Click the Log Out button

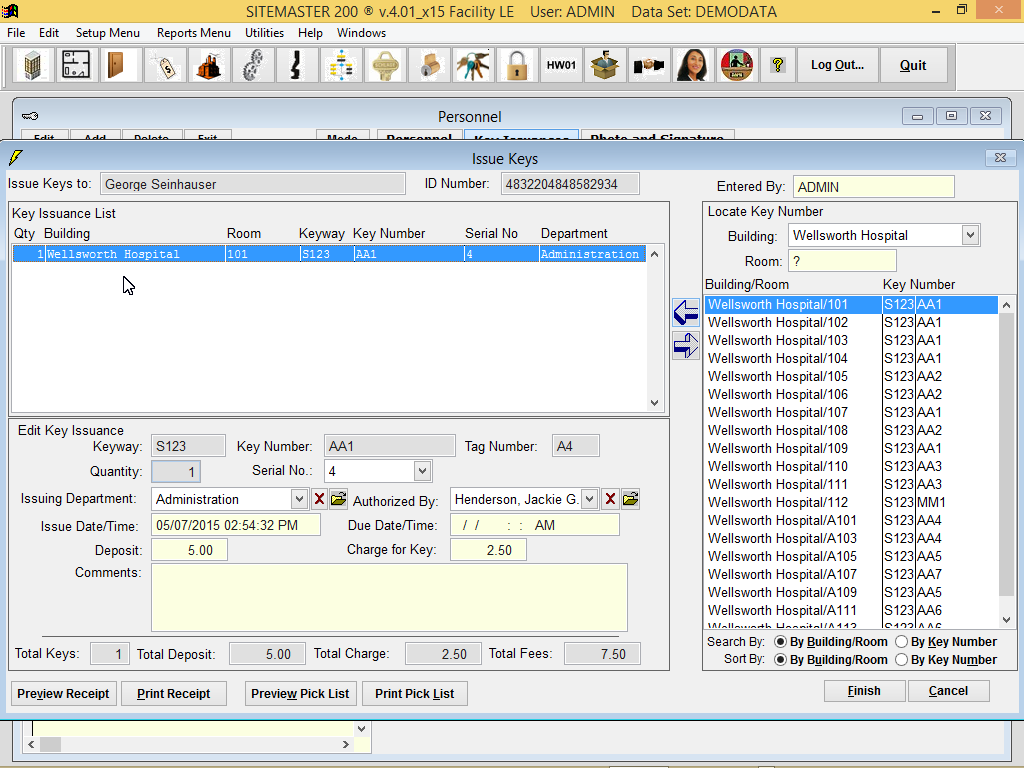837,65
